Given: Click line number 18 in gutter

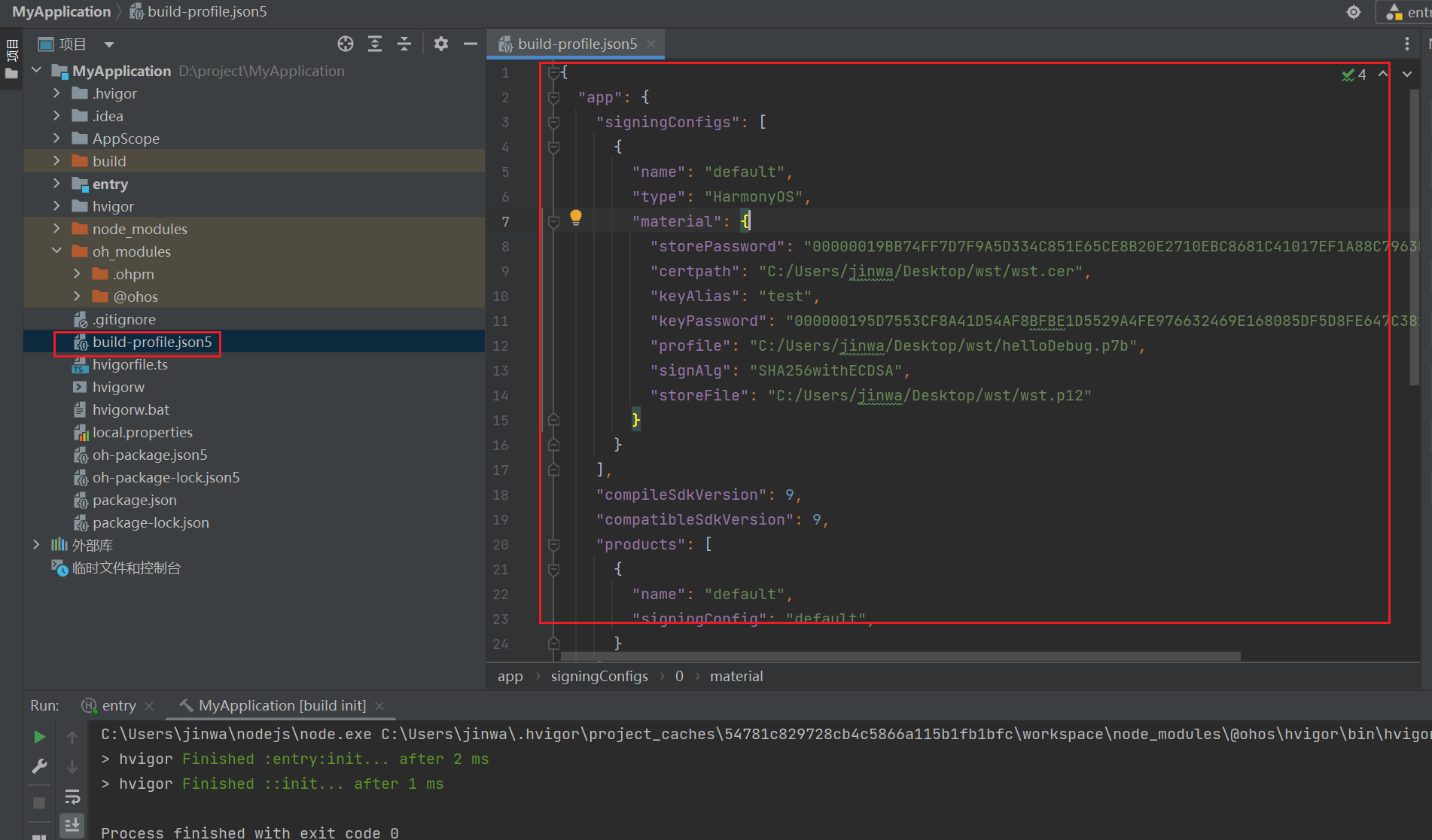Looking at the screenshot, I should (501, 495).
